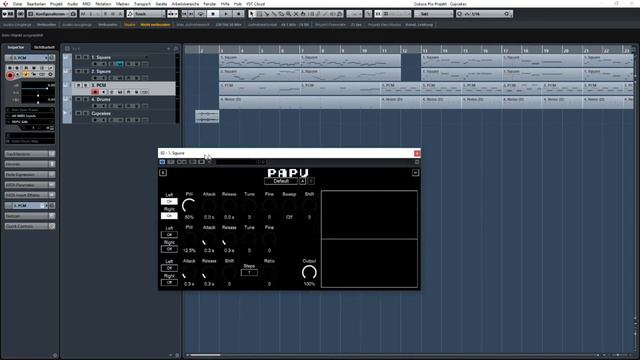Click the go to previous marker button
Viewport: 640px width, 360px height.
click(x=184, y=14)
